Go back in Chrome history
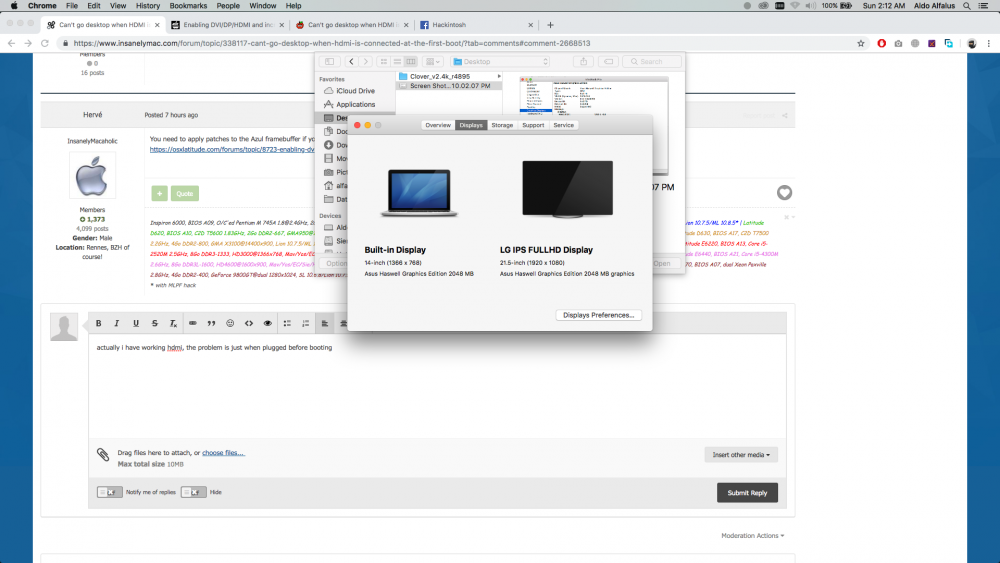The width and height of the screenshot is (1000, 563). pos(11,43)
